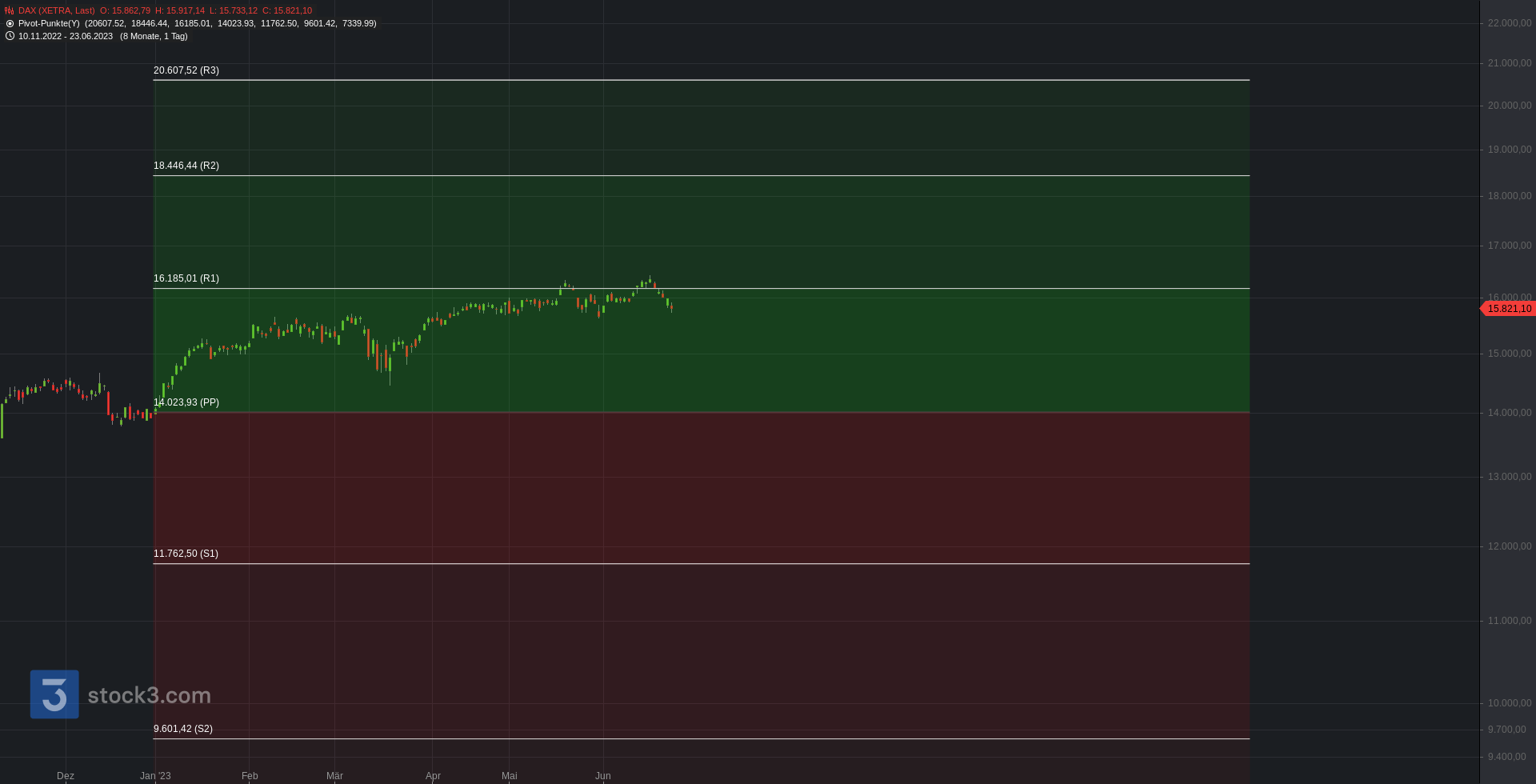Click '18.000,00' on the price axis
Viewport: 1536px width, 784px height.
pos(1510,196)
